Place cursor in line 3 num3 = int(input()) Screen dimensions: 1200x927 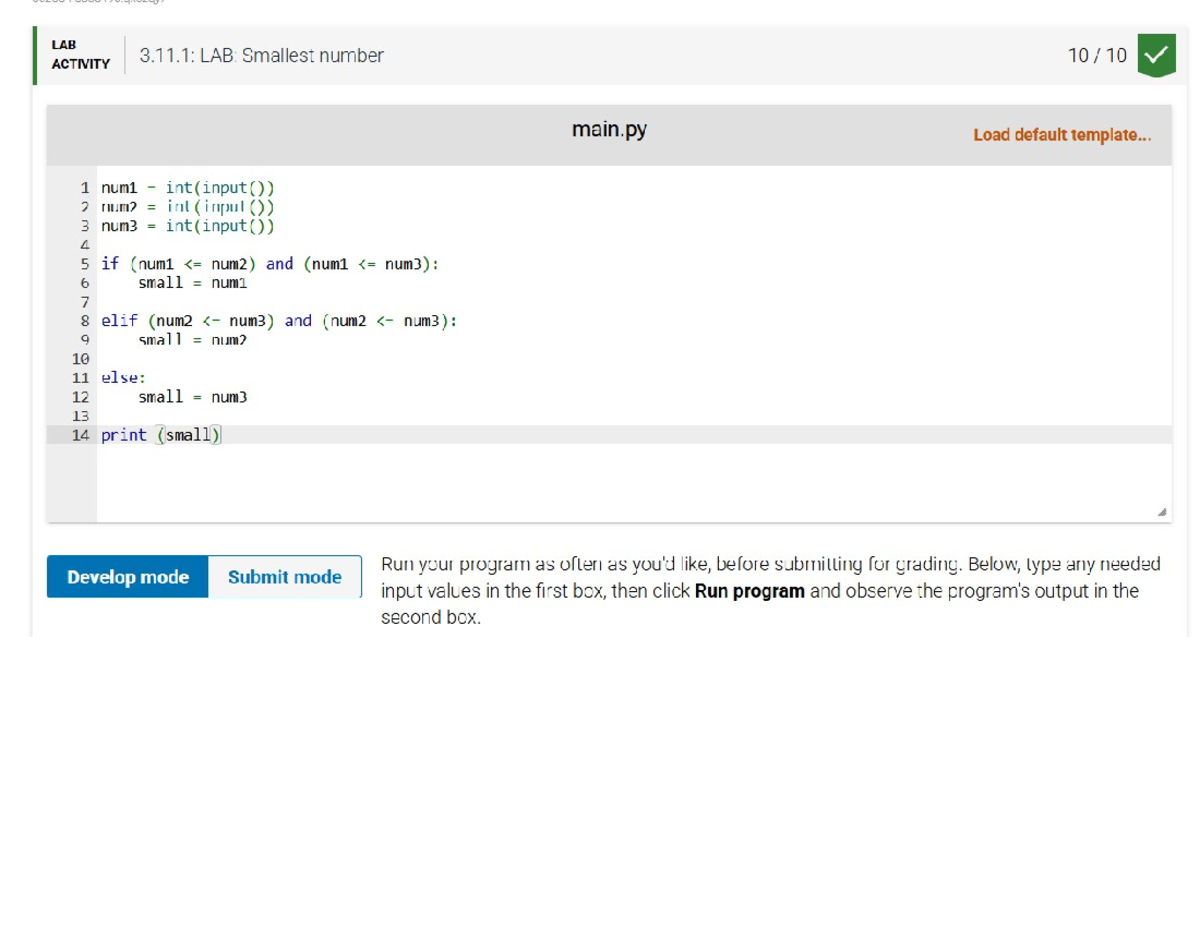(188, 225)
